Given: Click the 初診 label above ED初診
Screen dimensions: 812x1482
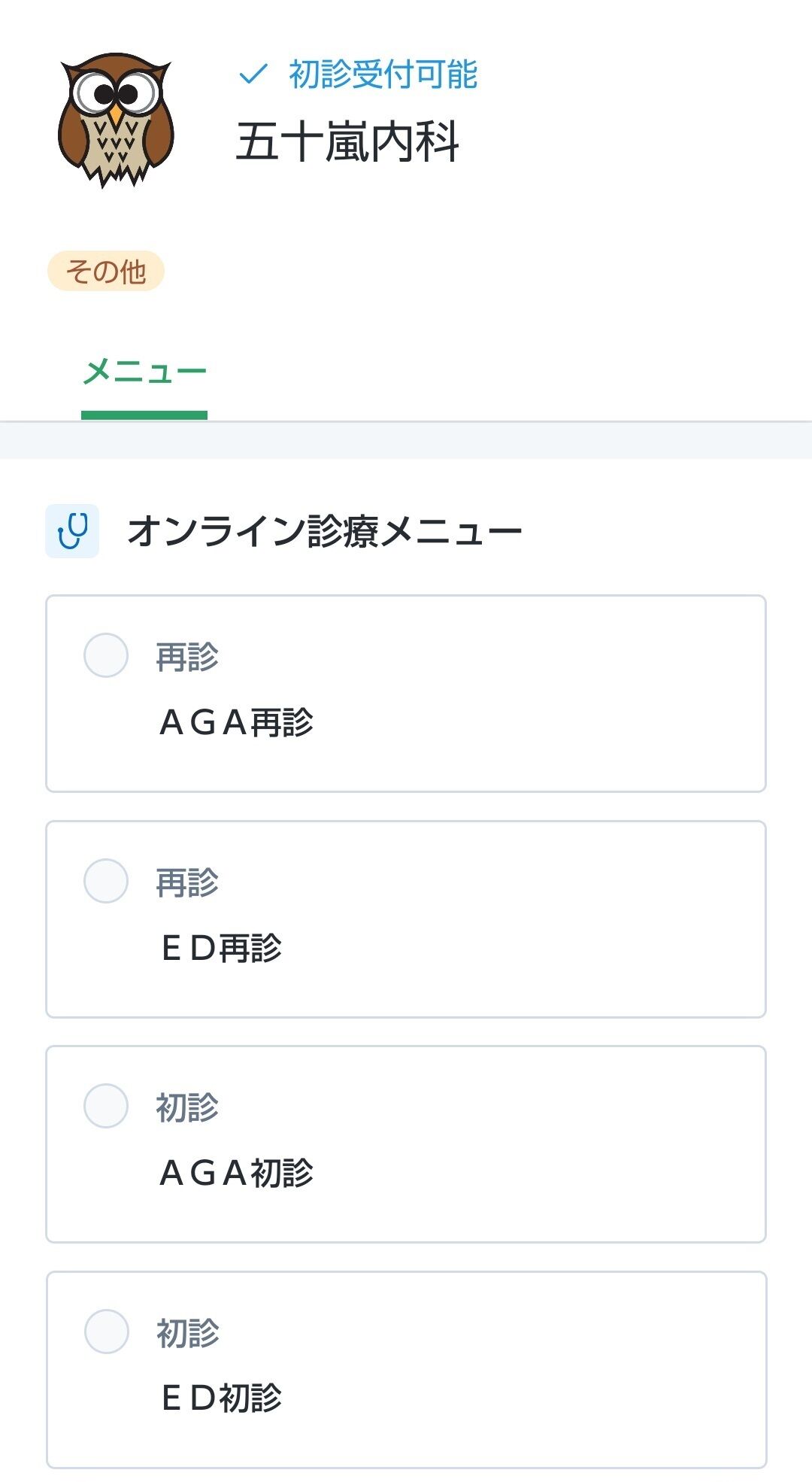Looking at the screenshot, I should click(187, 1333).
